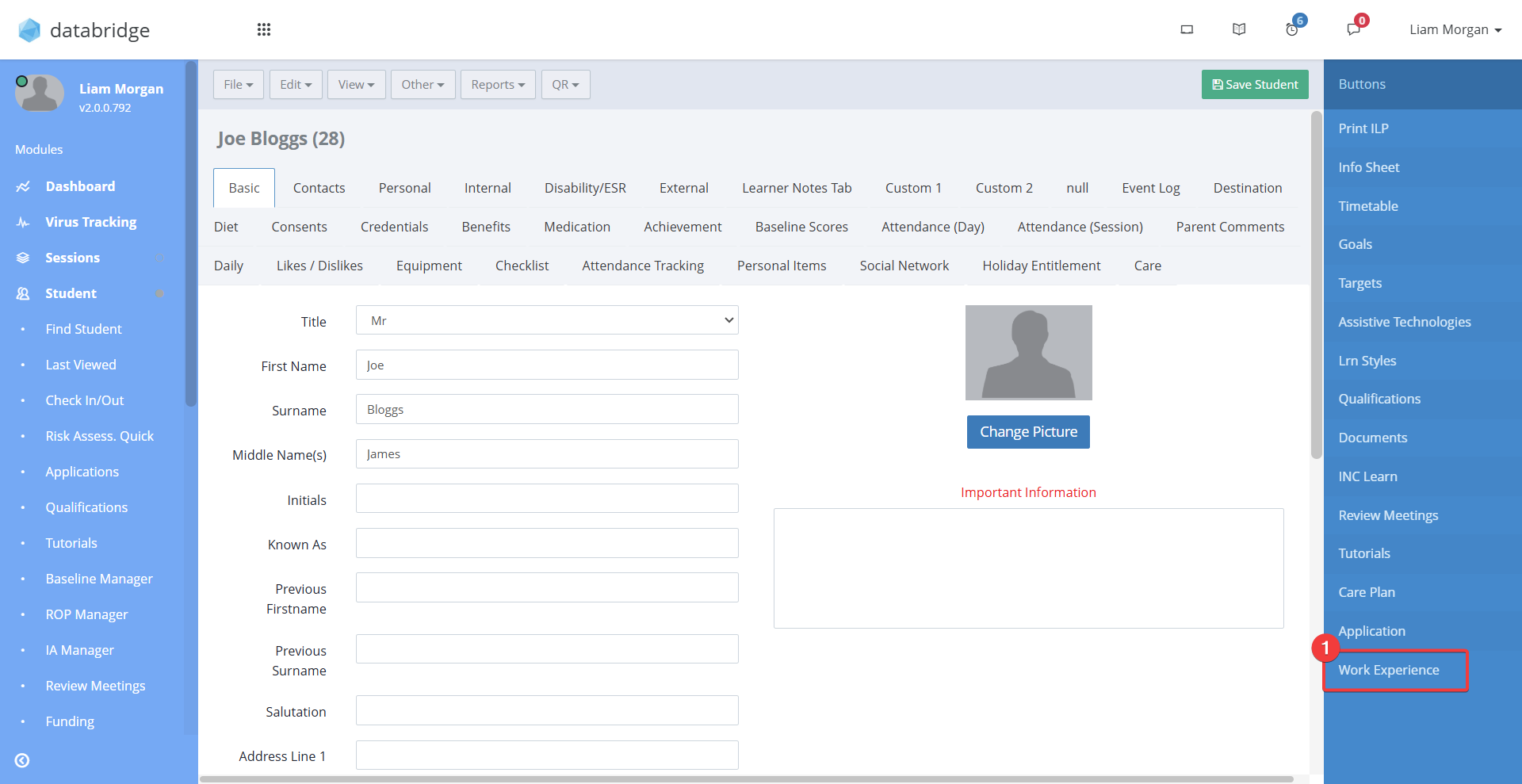Click the Sessions layers icon

coord(23,258)
